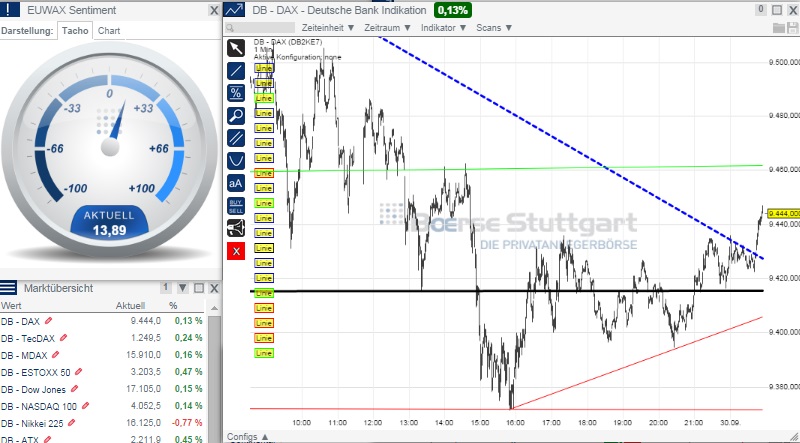
Task: Click the pencil icon next to DB - MDAX
Action: tap(56, 355)
